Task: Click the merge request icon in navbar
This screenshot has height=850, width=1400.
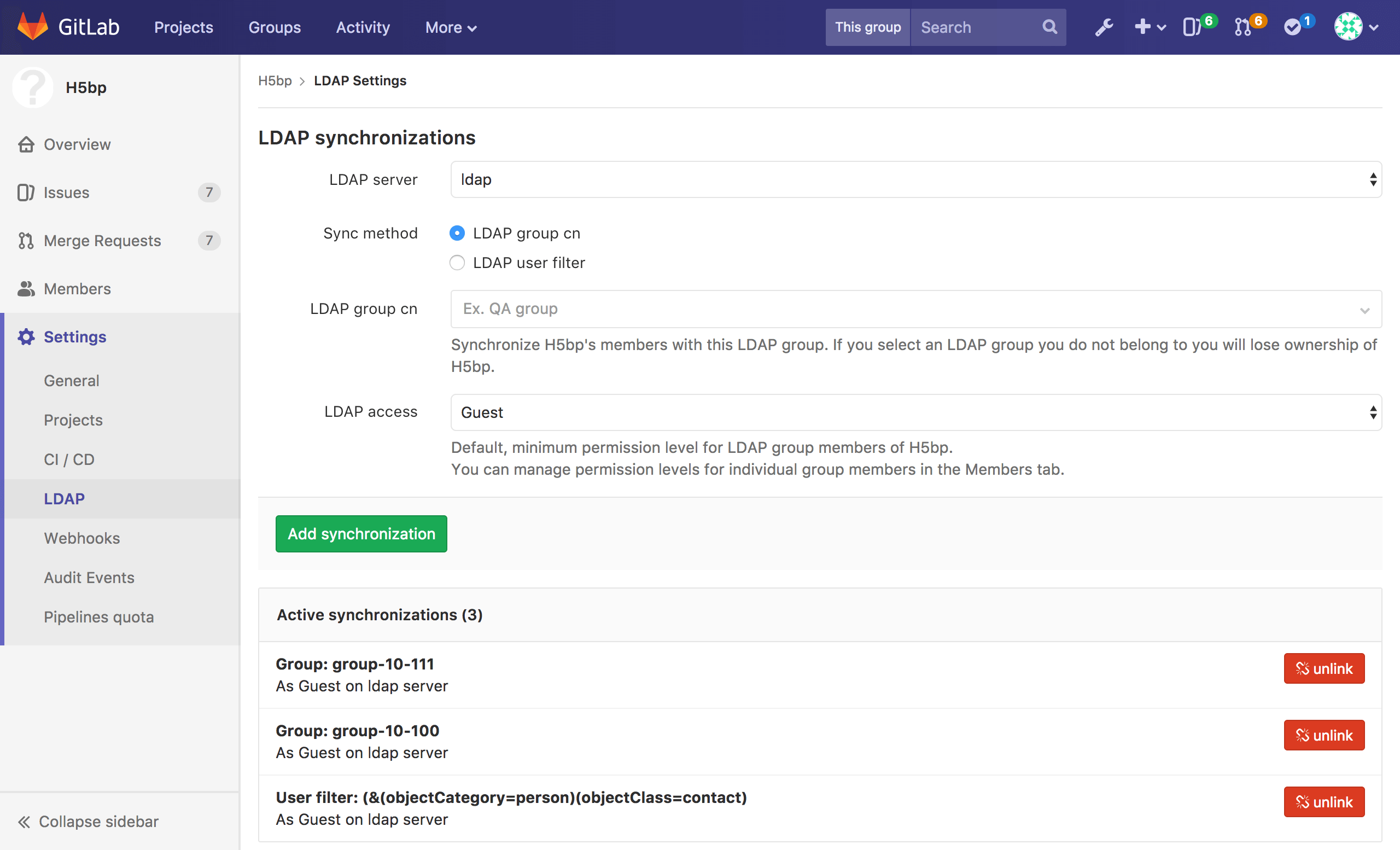Action: [x=1243, y=27]
